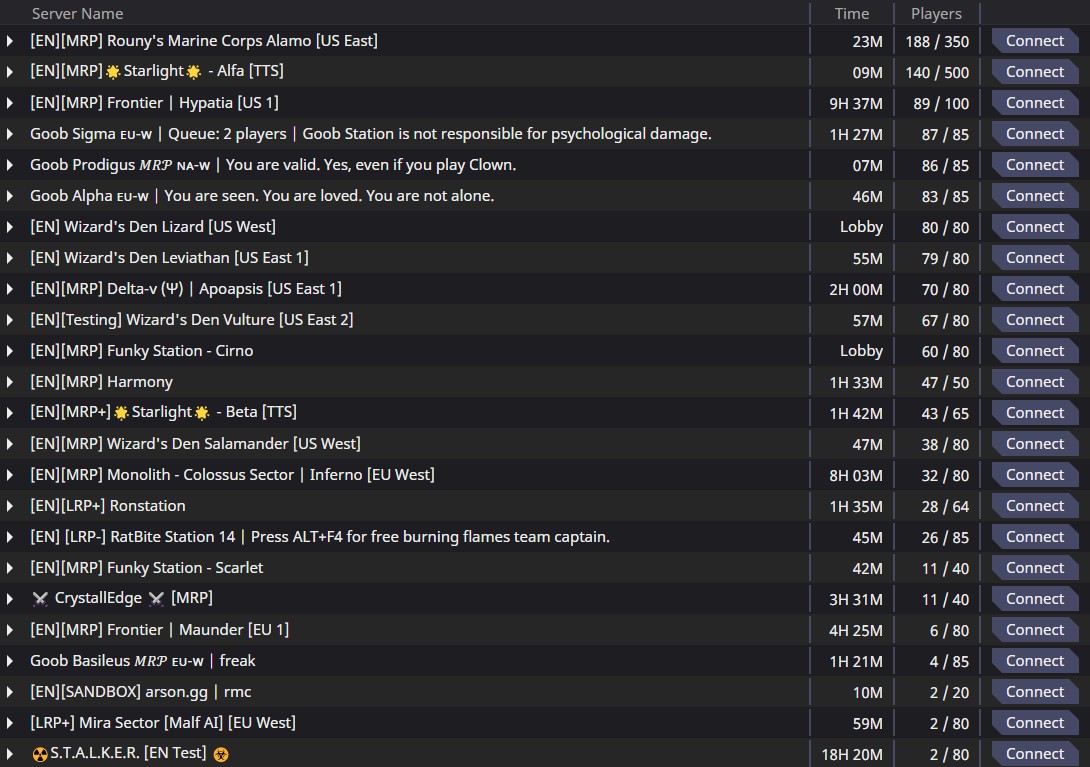
Task: Connect to Rouny's Marine Corps Alamo
Action: (1034, 41)
